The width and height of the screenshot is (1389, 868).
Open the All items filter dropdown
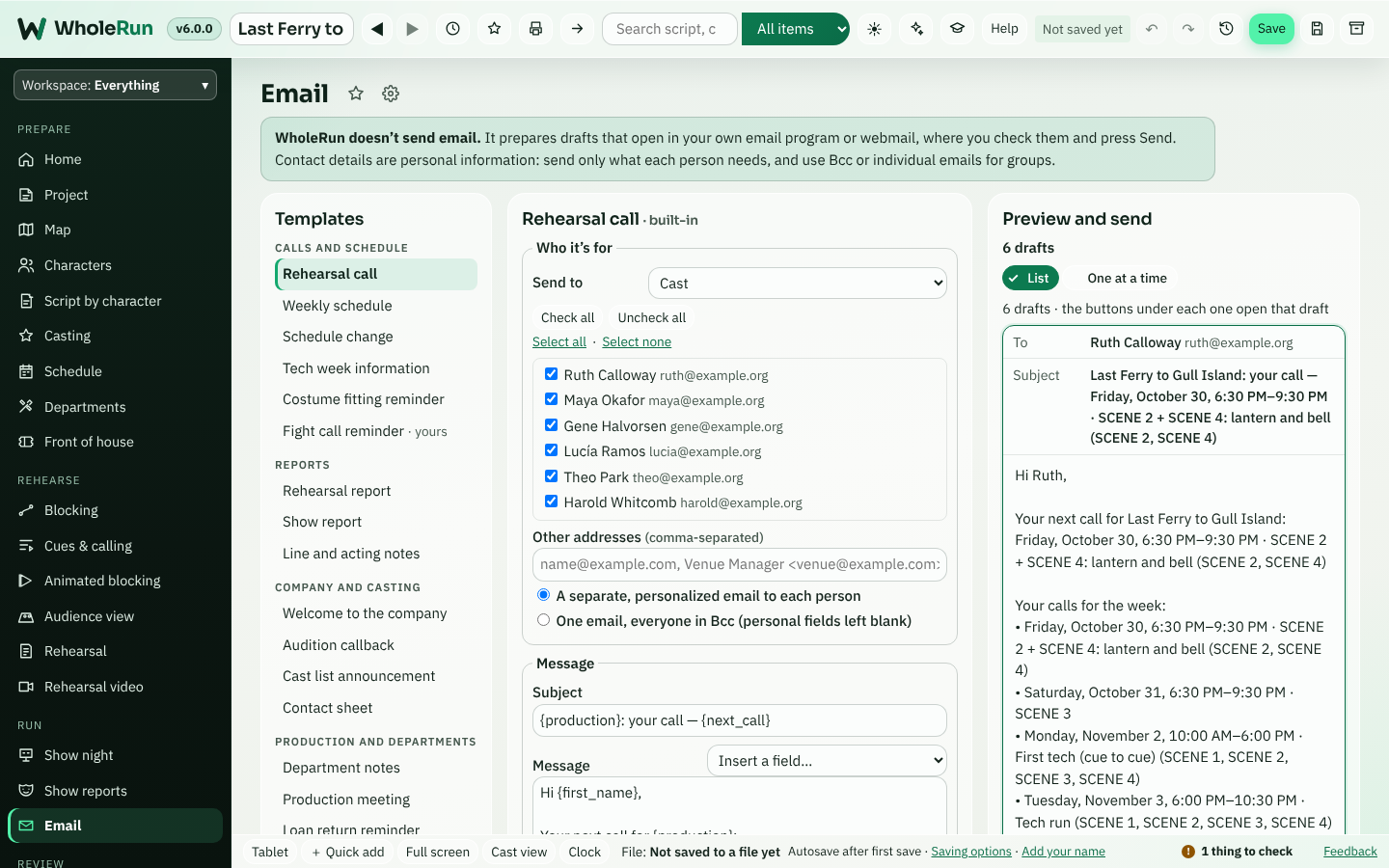(796, 29)
